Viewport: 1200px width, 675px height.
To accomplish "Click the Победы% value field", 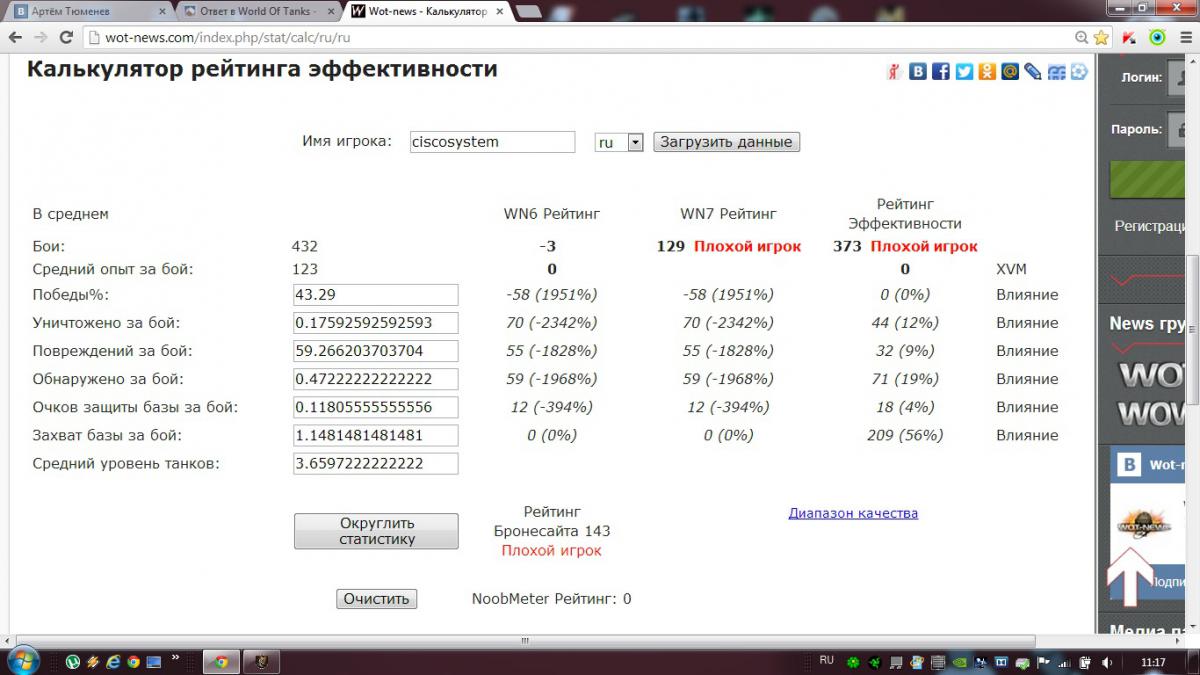I will tap(375, 295).
